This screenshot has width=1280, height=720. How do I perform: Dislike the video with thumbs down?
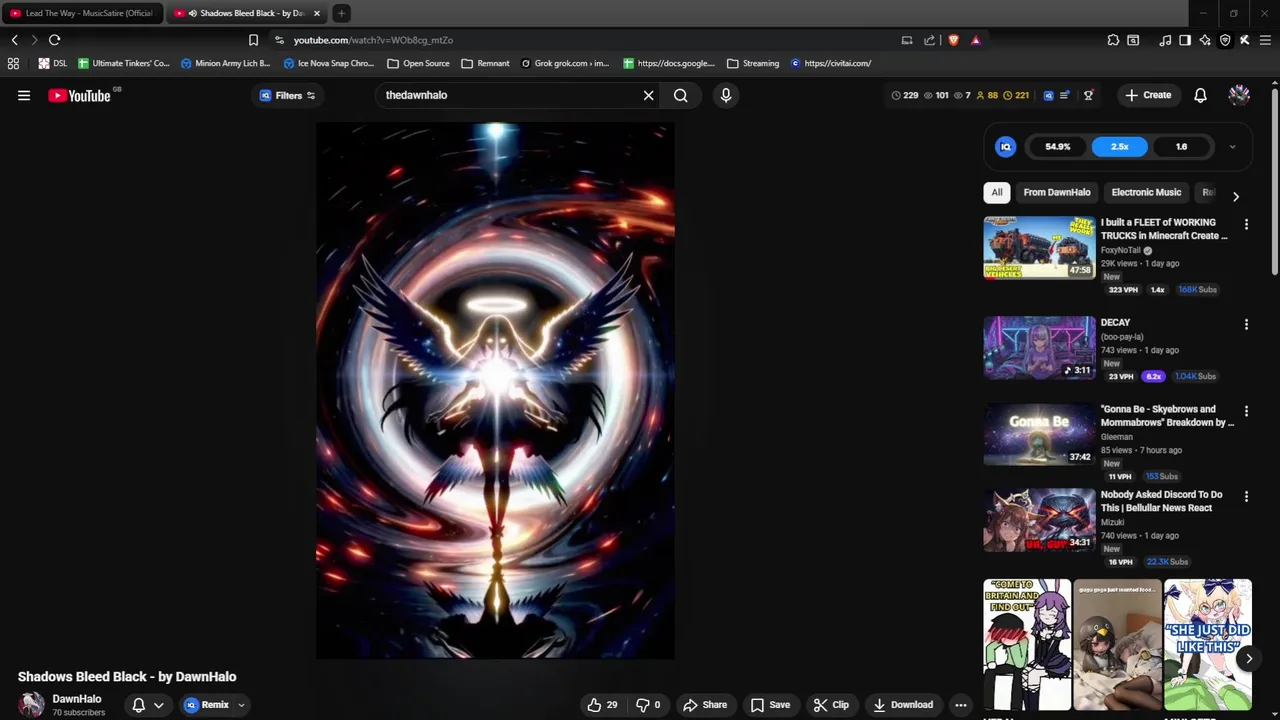pos(650,705)
